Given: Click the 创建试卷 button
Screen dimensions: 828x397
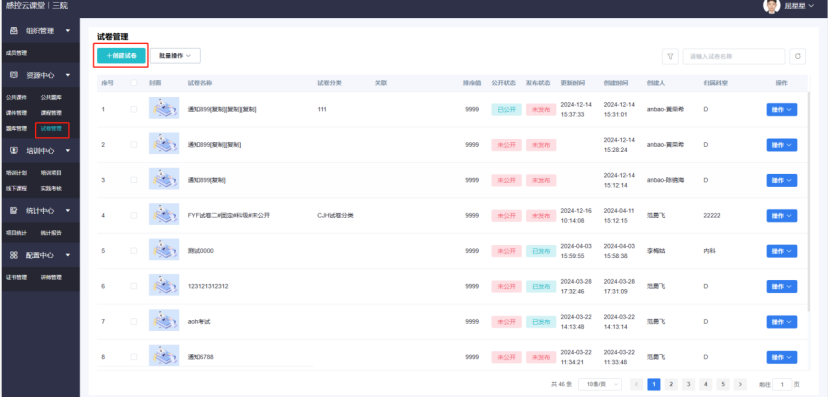Looking at the screenshot, I should click(121, 55).
